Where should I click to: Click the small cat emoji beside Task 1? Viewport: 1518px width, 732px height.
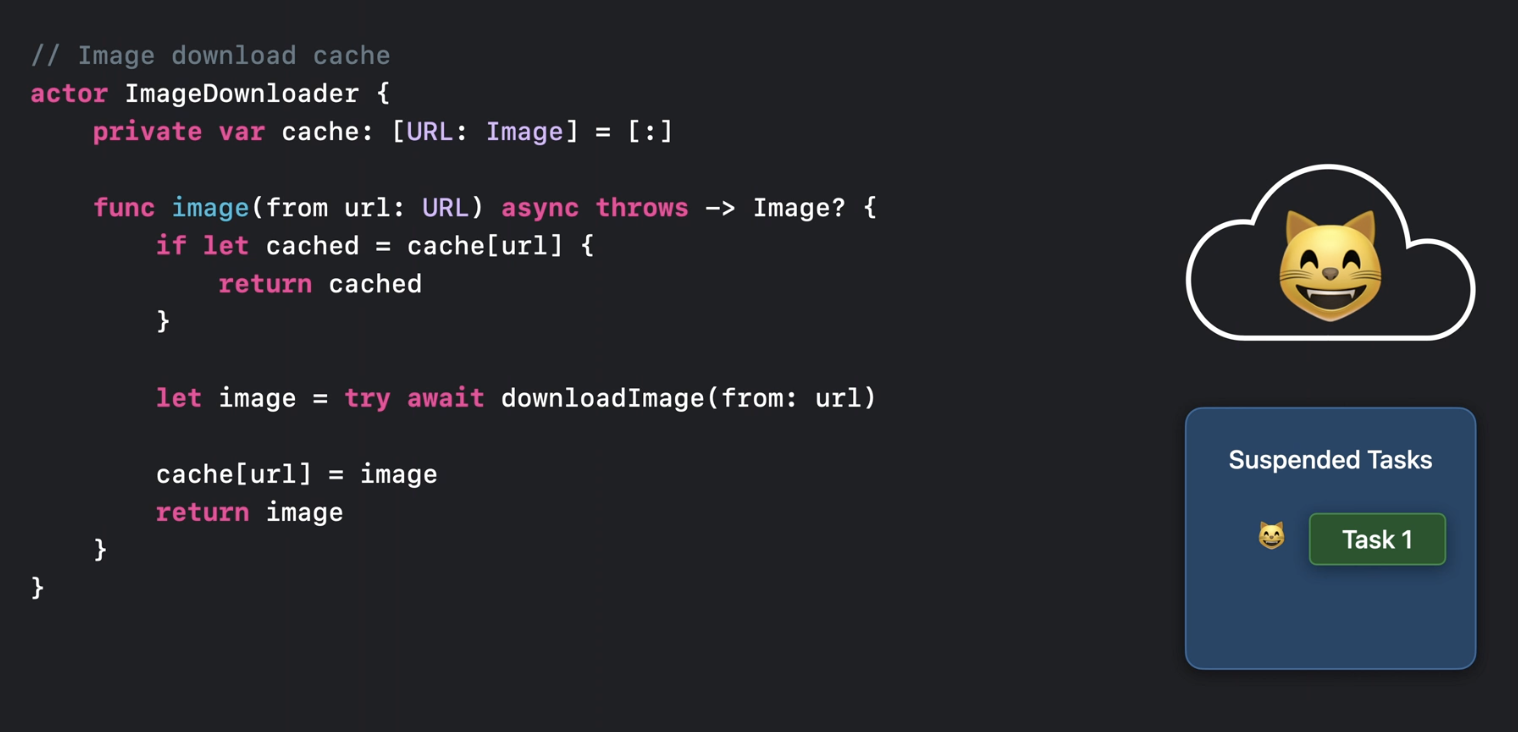[x=1271, y=536]
